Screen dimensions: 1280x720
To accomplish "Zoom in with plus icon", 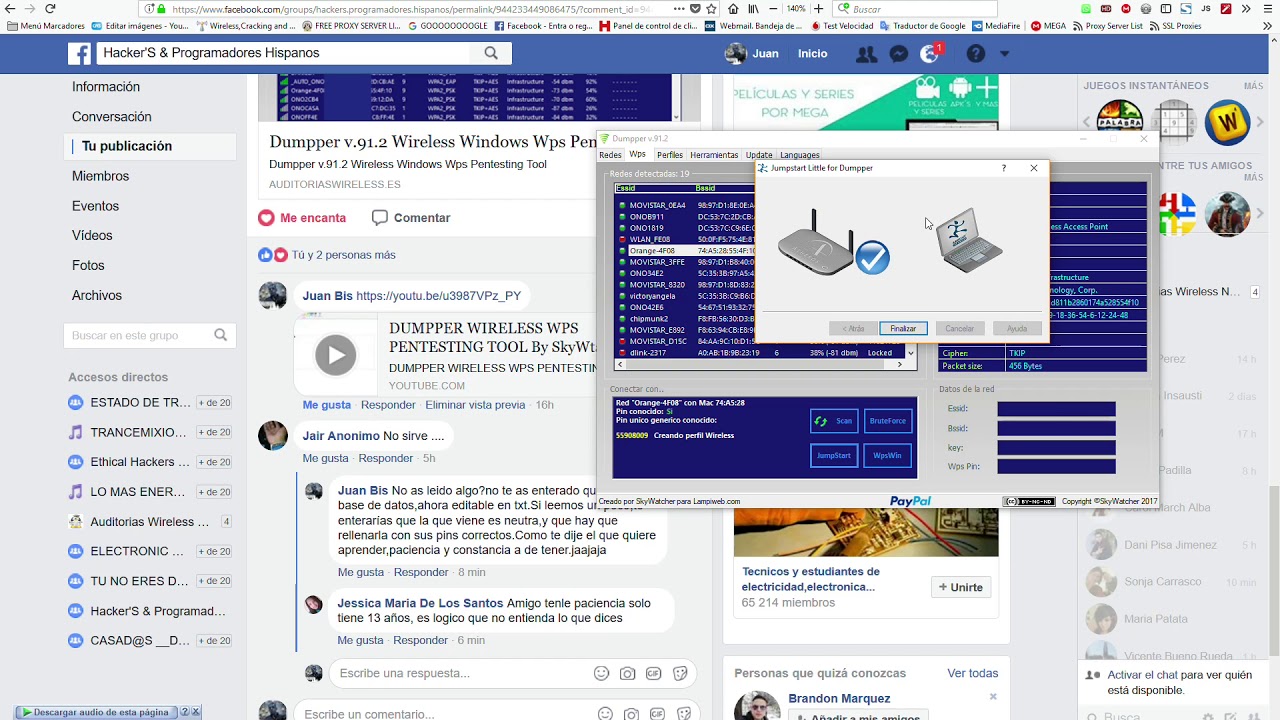I will (x=818, y=8).
